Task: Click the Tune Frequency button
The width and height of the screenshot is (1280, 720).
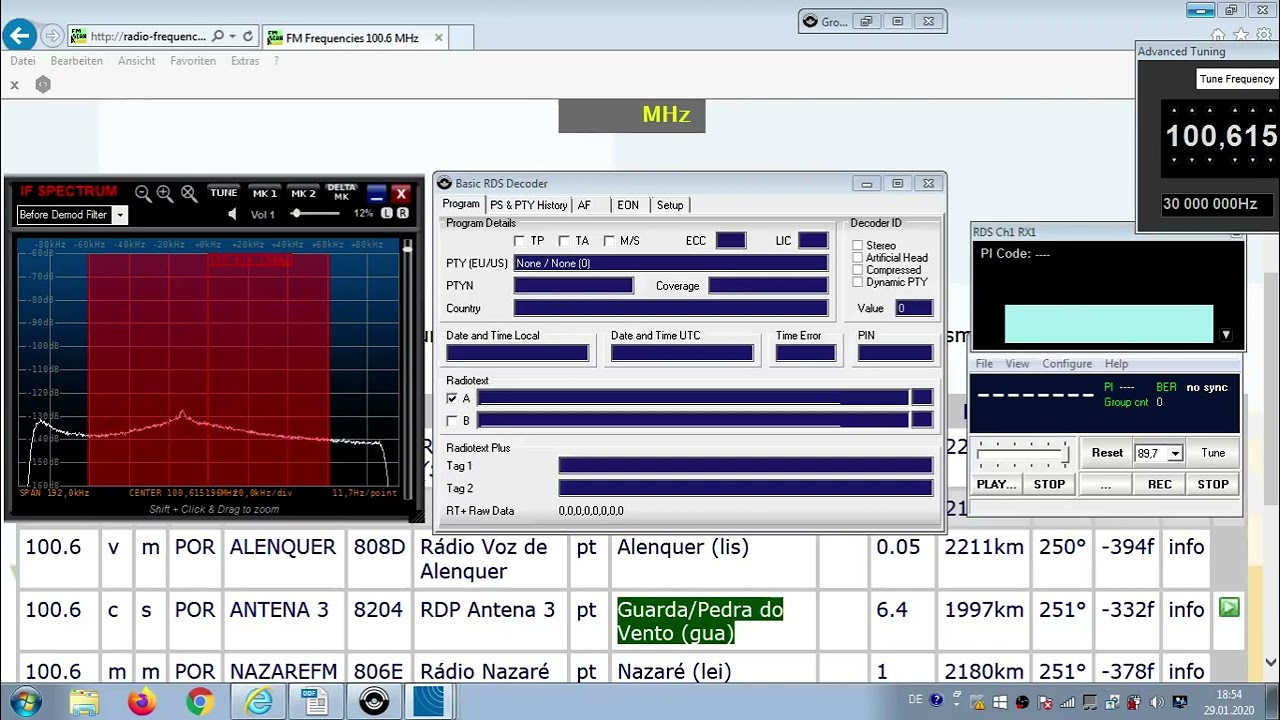Action: point(1237,79)
